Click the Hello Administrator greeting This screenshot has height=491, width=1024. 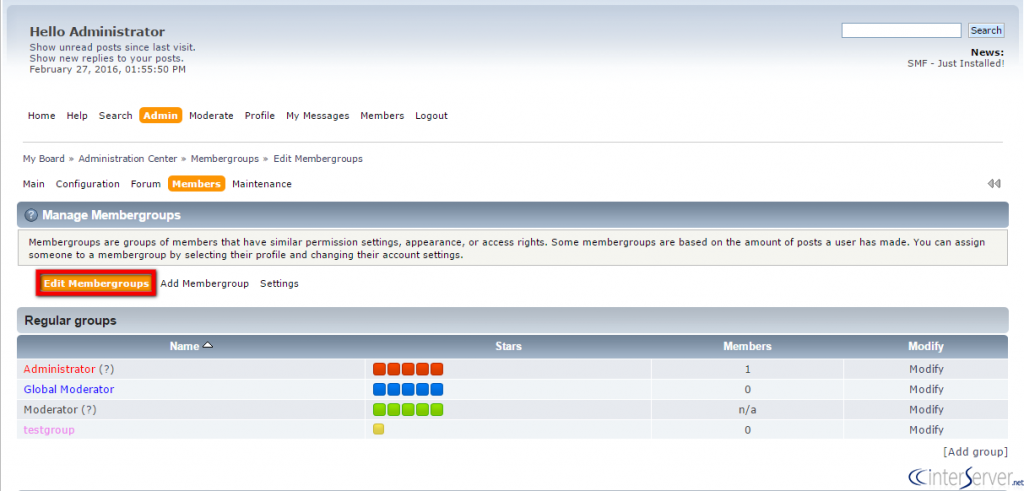(97, 31)
